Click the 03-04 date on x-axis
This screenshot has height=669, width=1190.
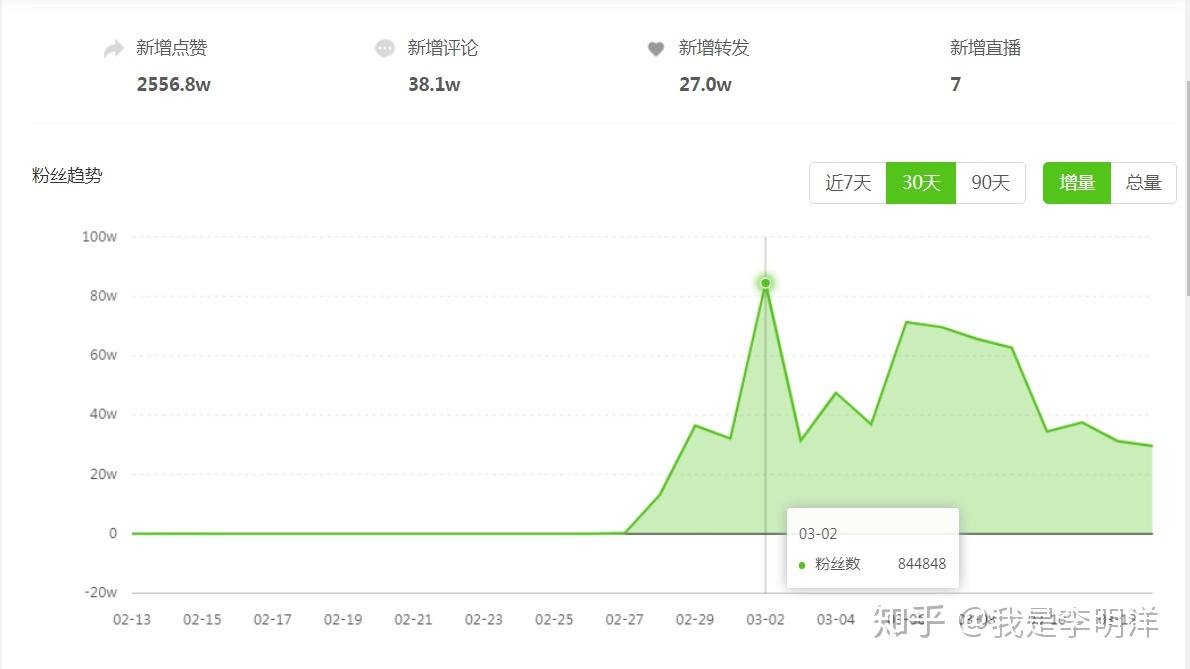point(836,620)
